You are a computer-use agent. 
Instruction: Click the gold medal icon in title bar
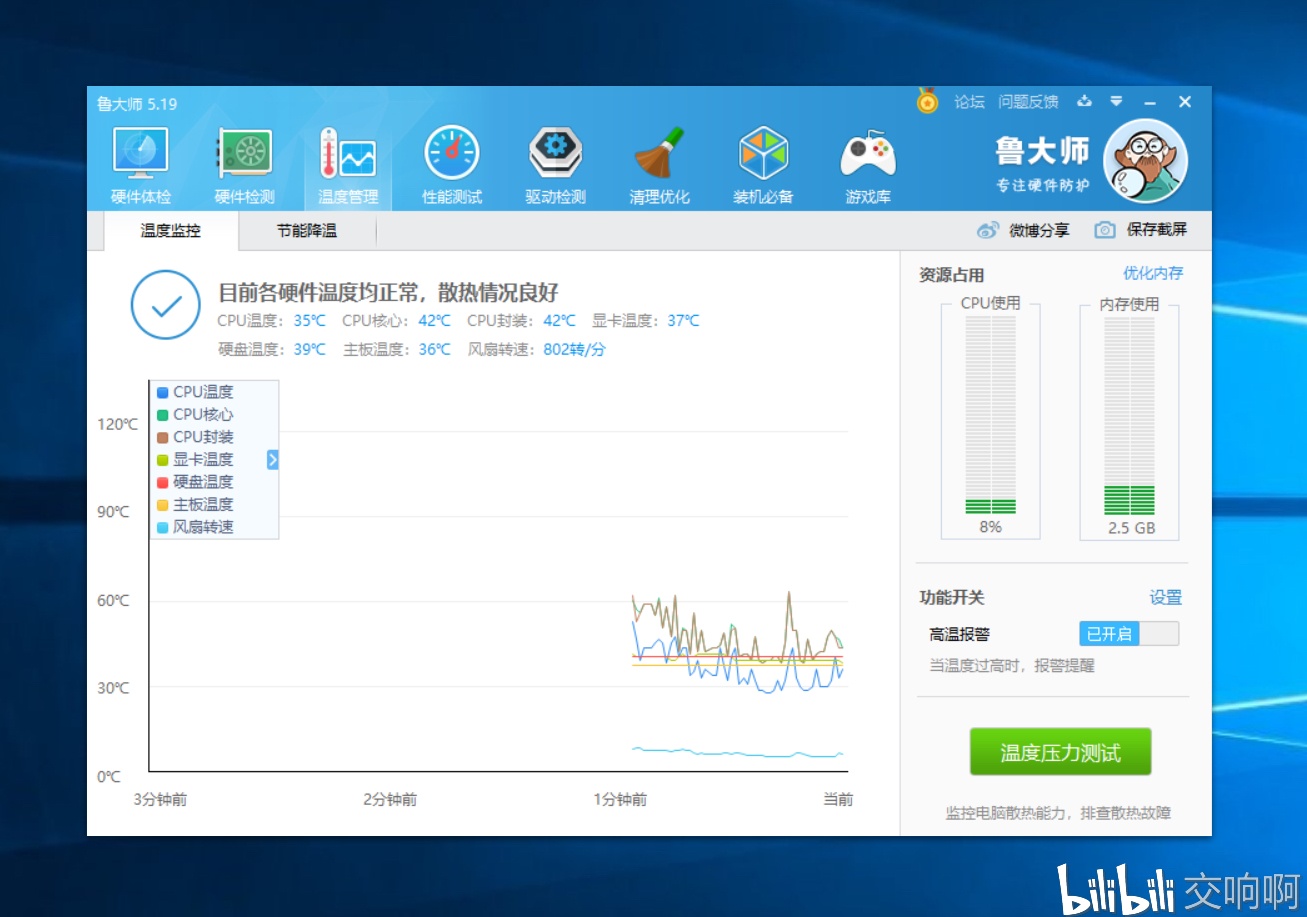[x=928, y=101]
